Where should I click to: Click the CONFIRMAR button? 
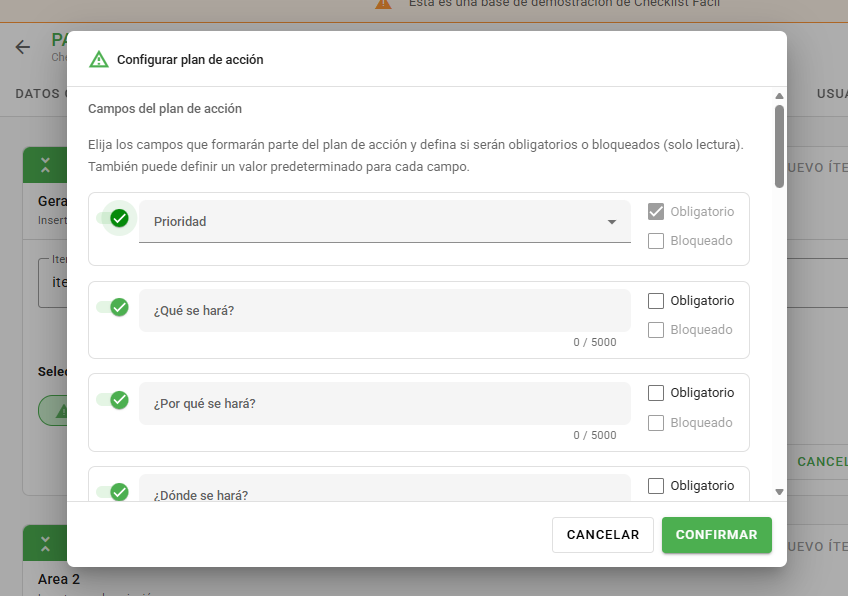[717, 535]
